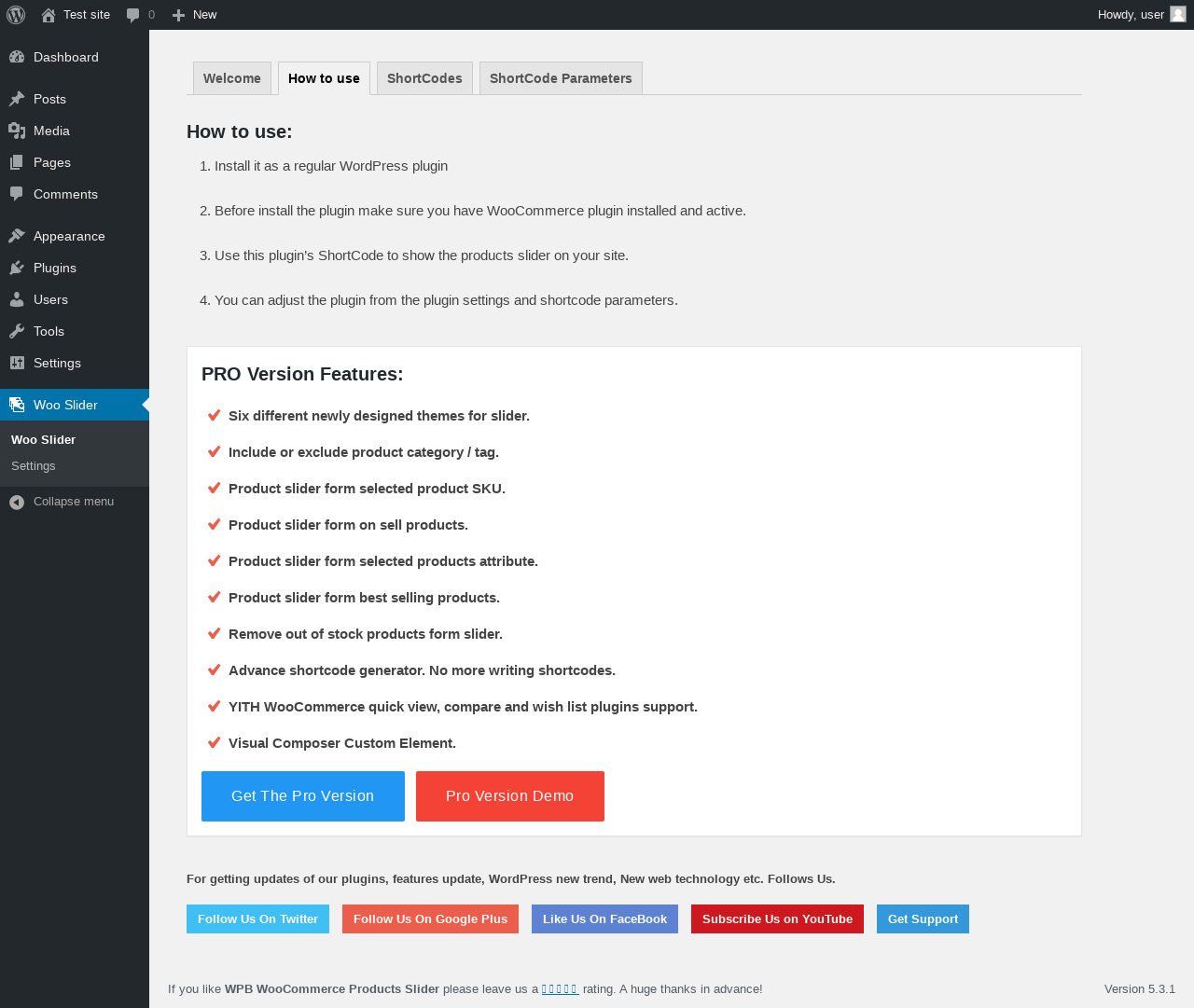Open Media in the sidebar menu

(x=75, y=131)
